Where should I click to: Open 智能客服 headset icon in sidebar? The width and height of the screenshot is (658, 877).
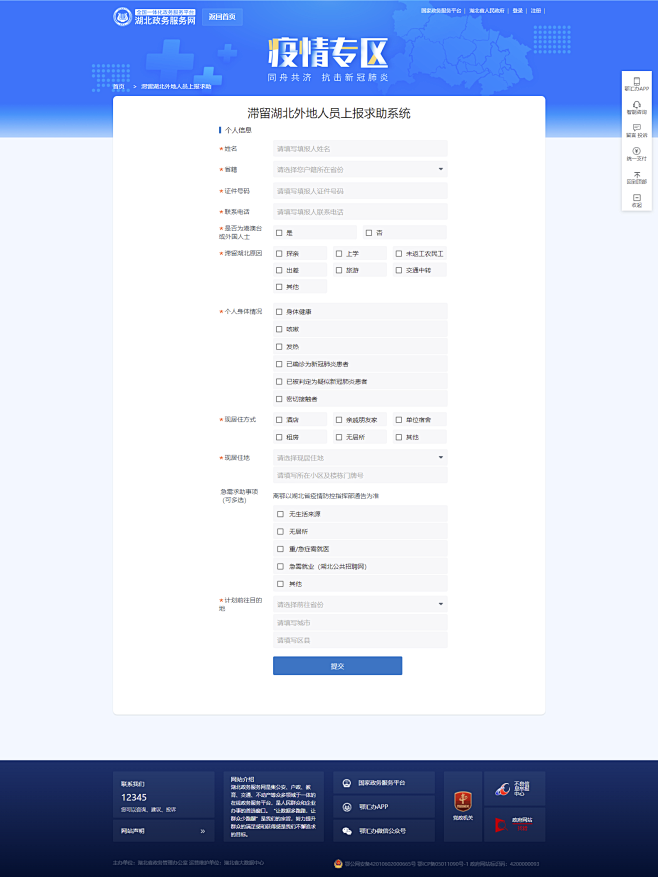tap(636, 103)
